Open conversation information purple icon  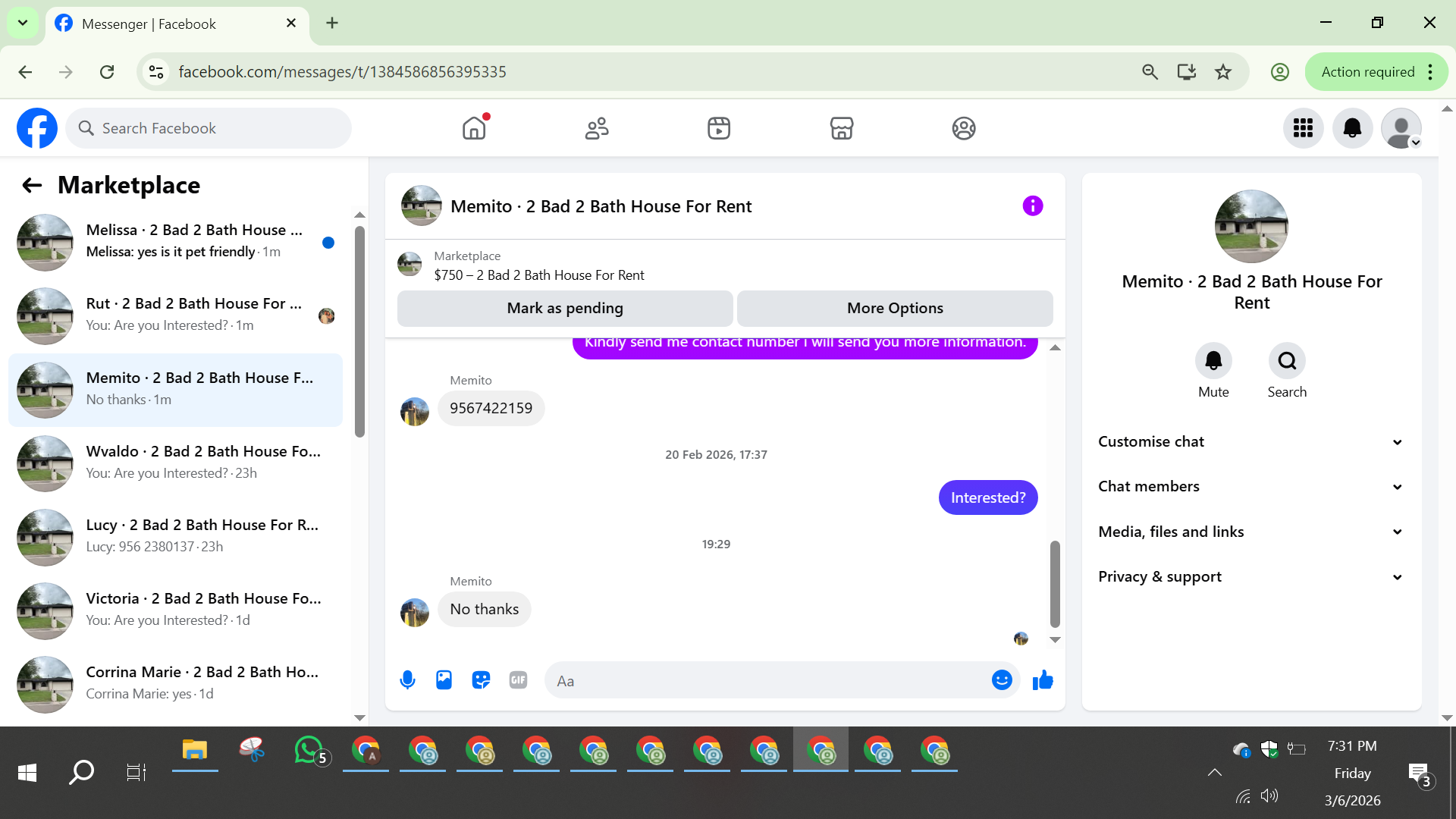pyautogui.click(x=1033, y=206)
